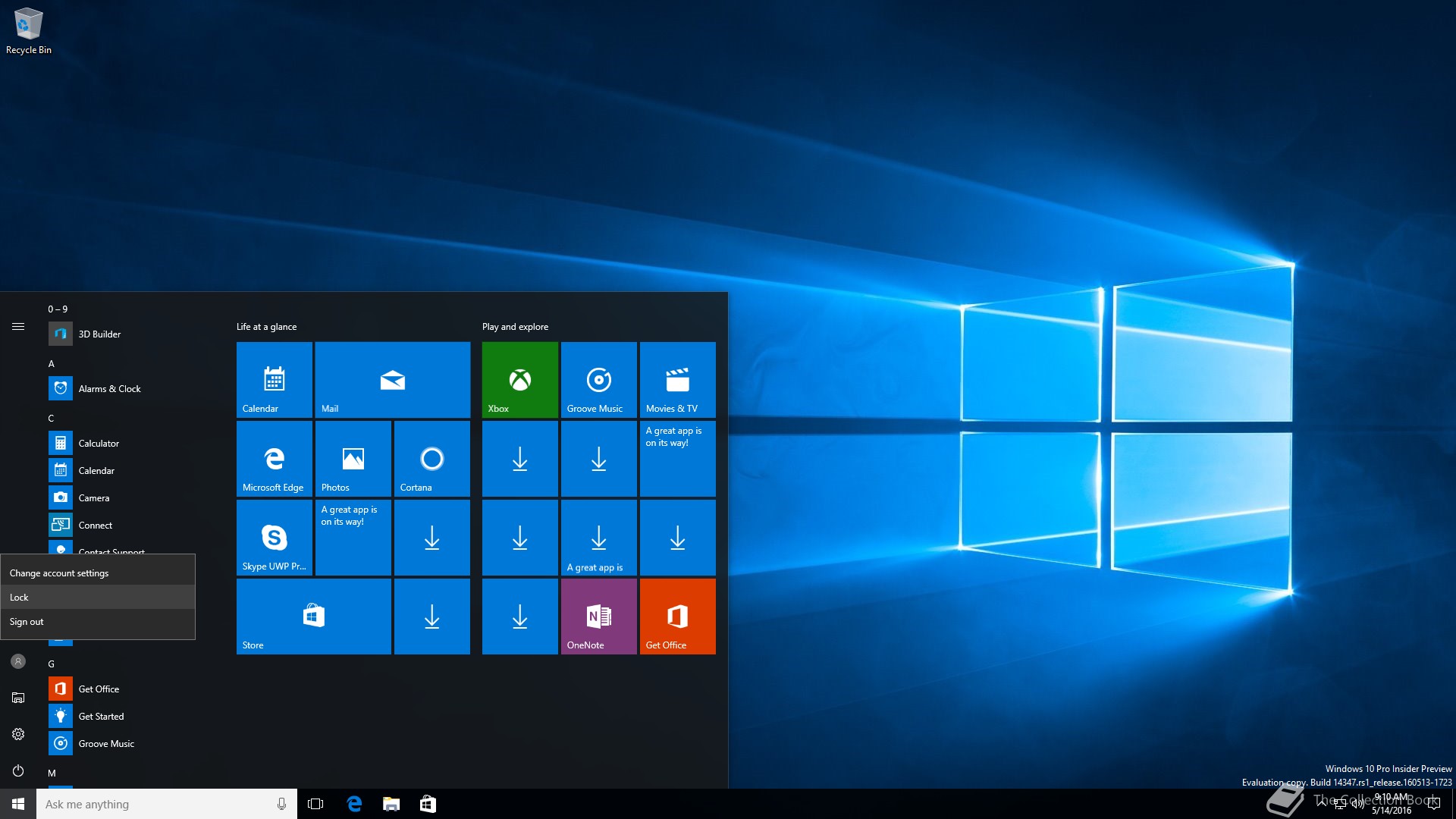Open the Mail tile
Screen dimensions: 1456x819
point(392,379)
